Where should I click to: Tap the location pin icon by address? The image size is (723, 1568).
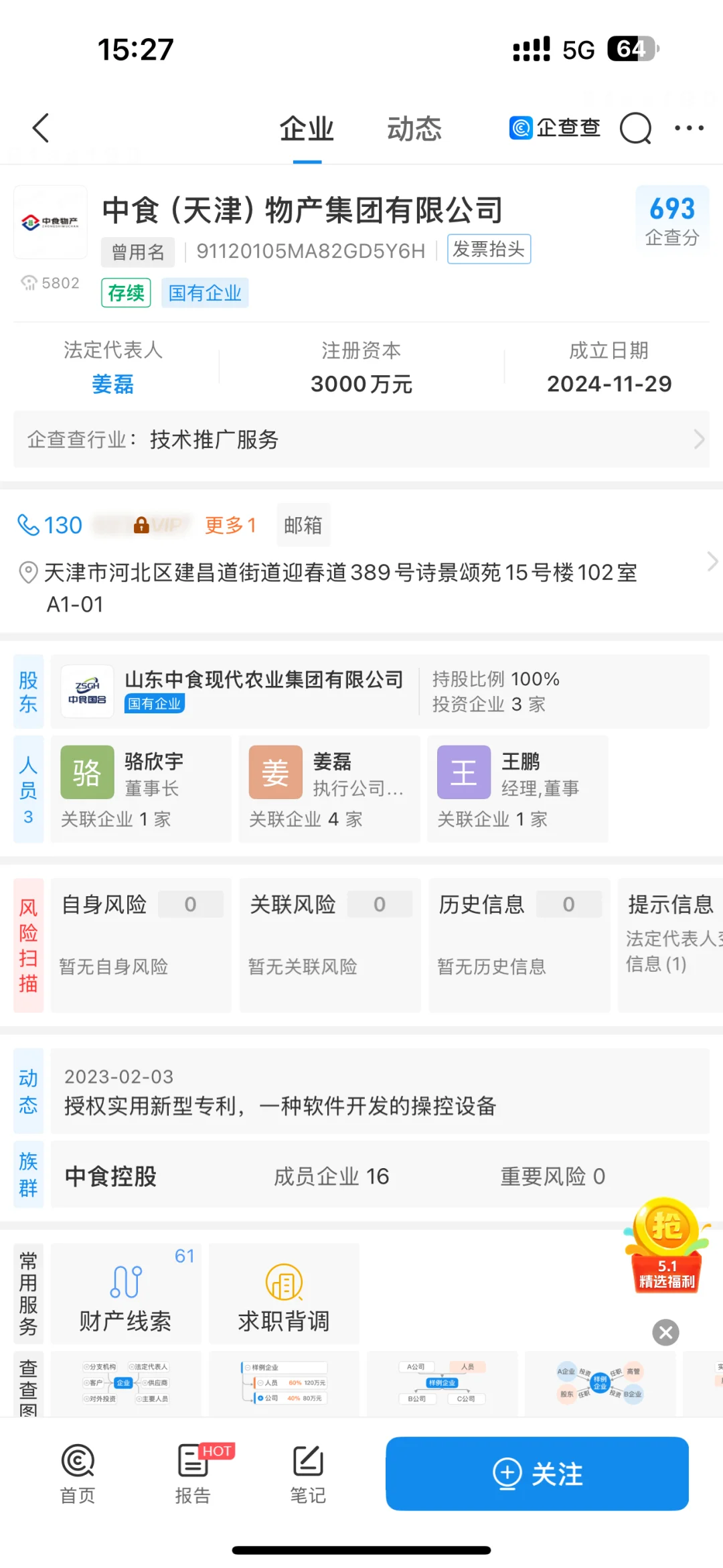click(x=28, y=573)
